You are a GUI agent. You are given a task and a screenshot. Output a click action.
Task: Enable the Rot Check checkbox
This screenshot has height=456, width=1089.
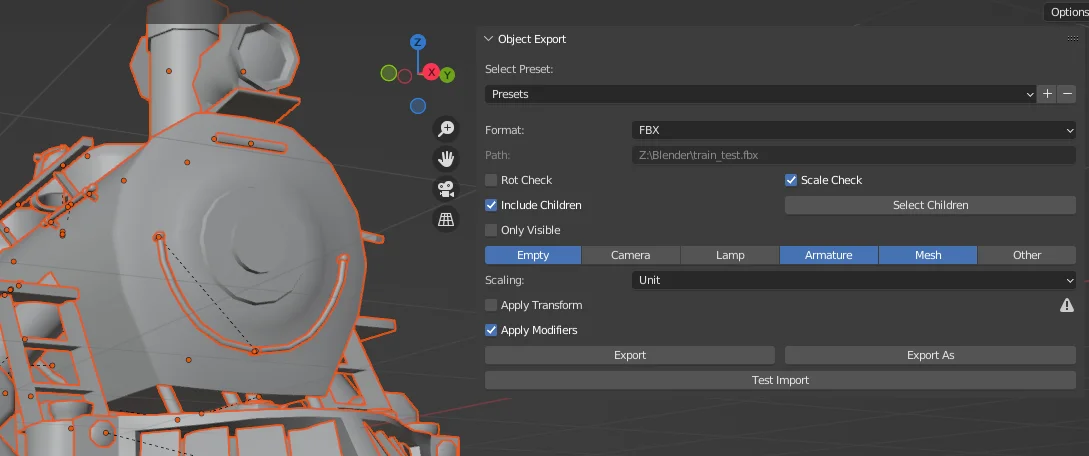click(x=491, y=180)
